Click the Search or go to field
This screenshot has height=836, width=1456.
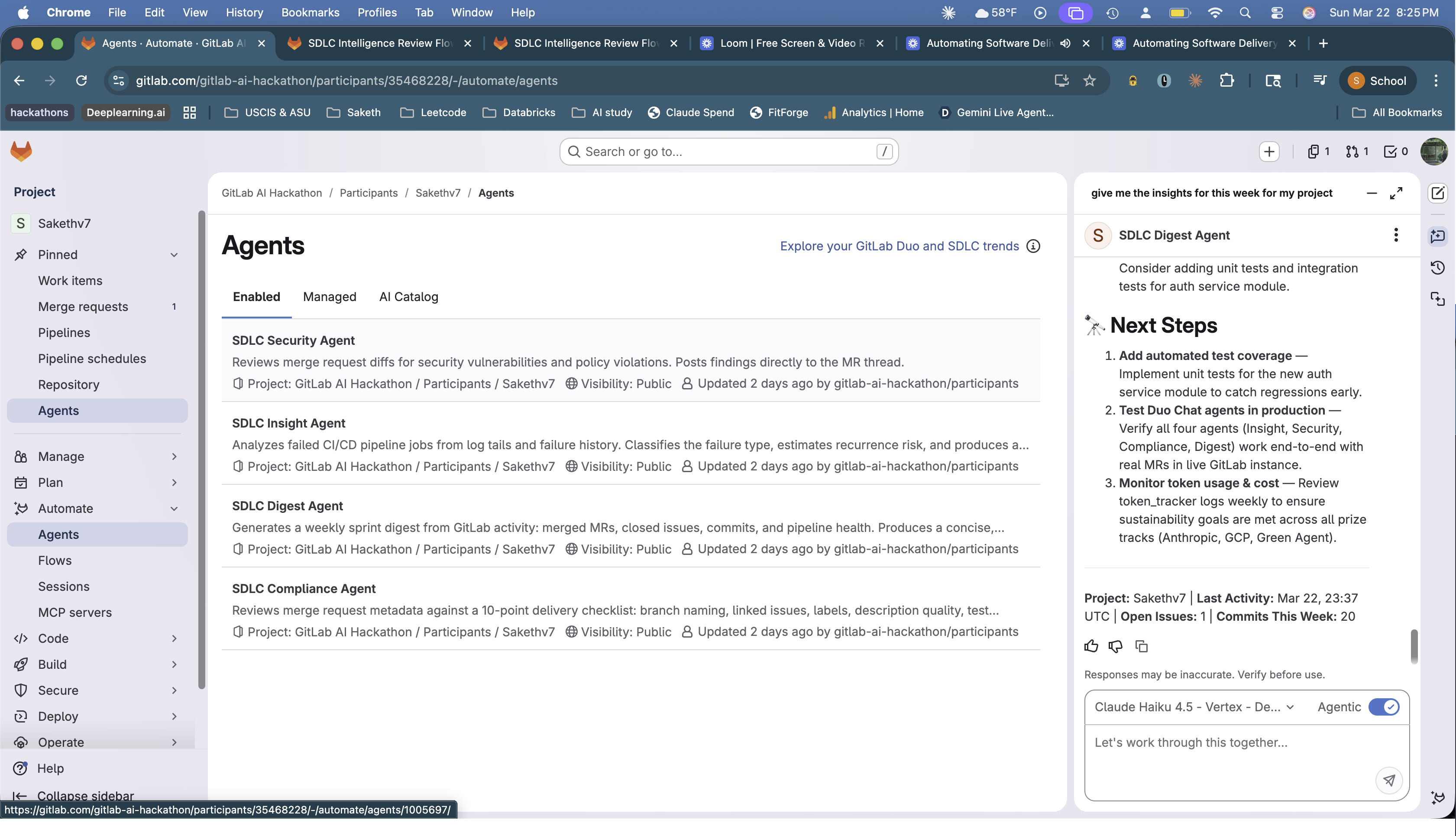coord(728,152)
